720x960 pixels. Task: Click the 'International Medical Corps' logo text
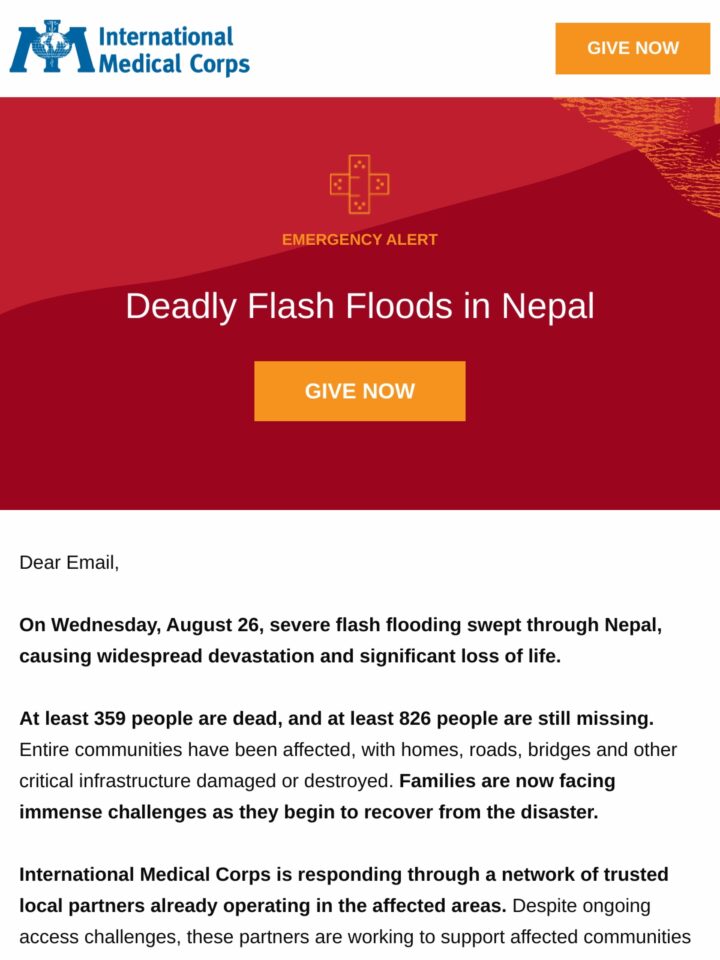(x=174, y=50)
